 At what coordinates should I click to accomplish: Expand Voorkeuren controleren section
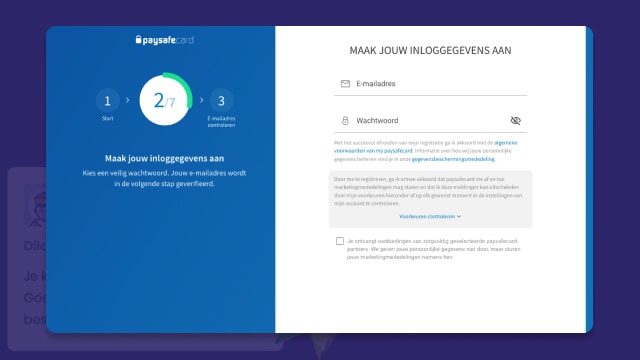point(430,216)
